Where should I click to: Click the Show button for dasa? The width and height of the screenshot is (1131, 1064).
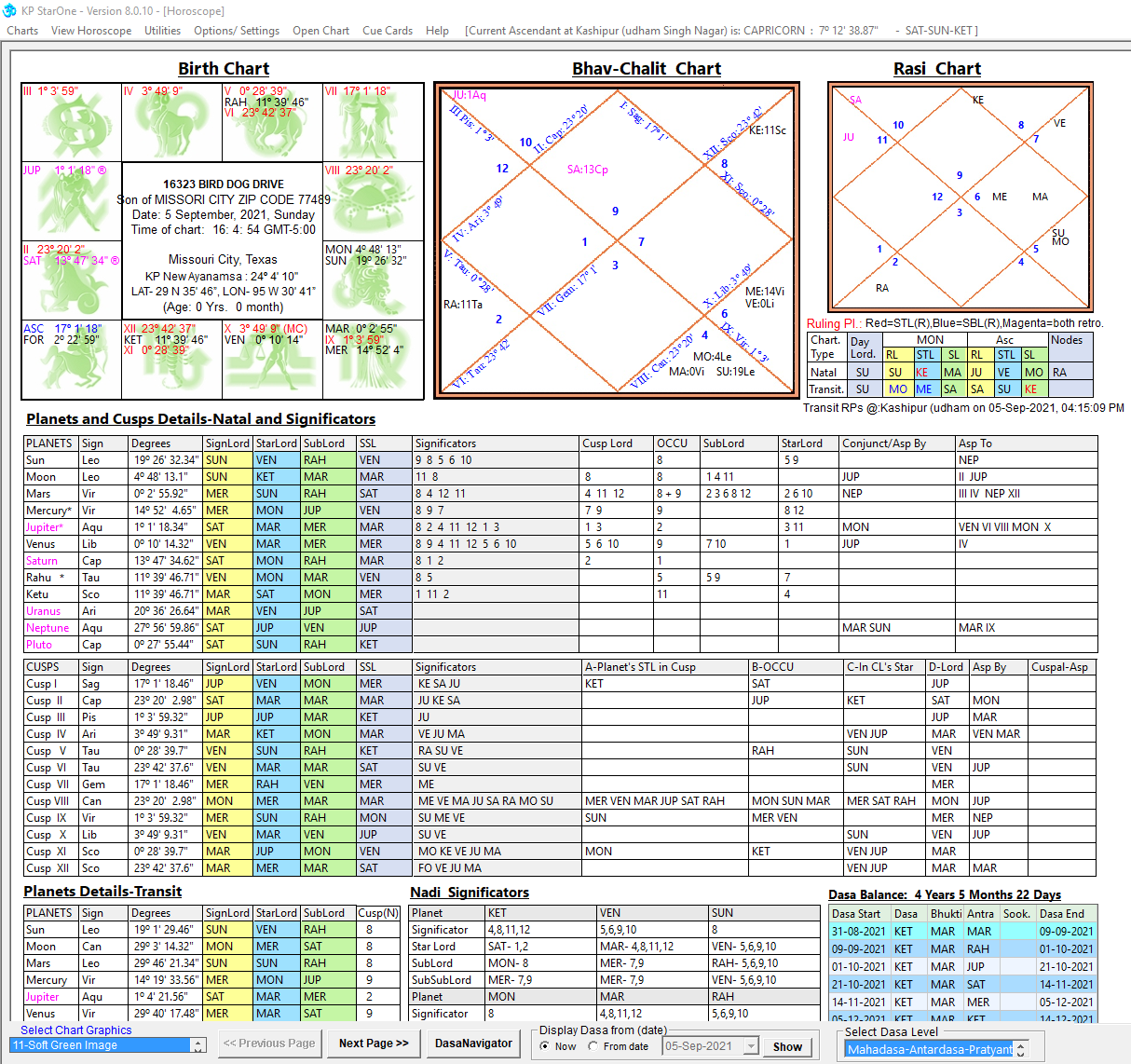pyautogui.click(x=787, y=1046)
